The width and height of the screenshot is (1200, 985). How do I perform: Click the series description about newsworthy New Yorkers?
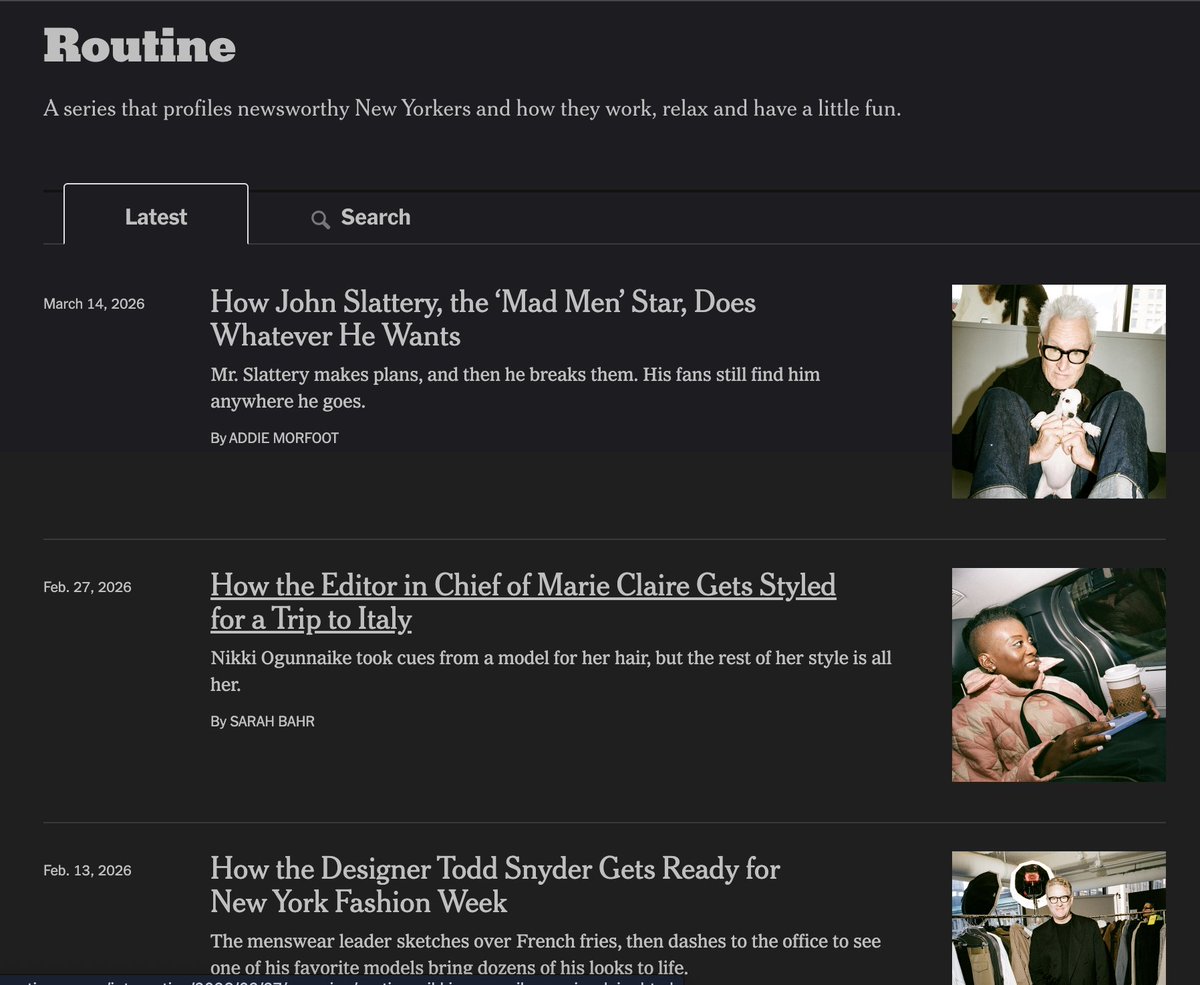tap(472, 108)
